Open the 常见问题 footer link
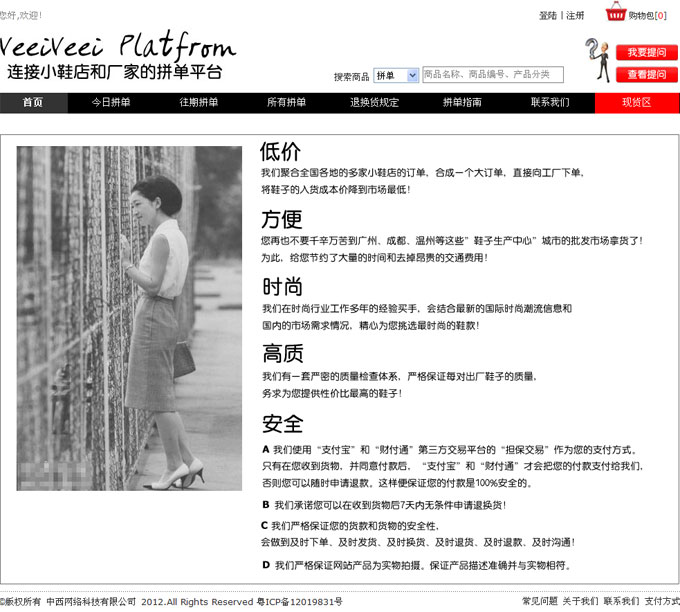This screenshot has height=612, width=680. (x=539, y=601)
